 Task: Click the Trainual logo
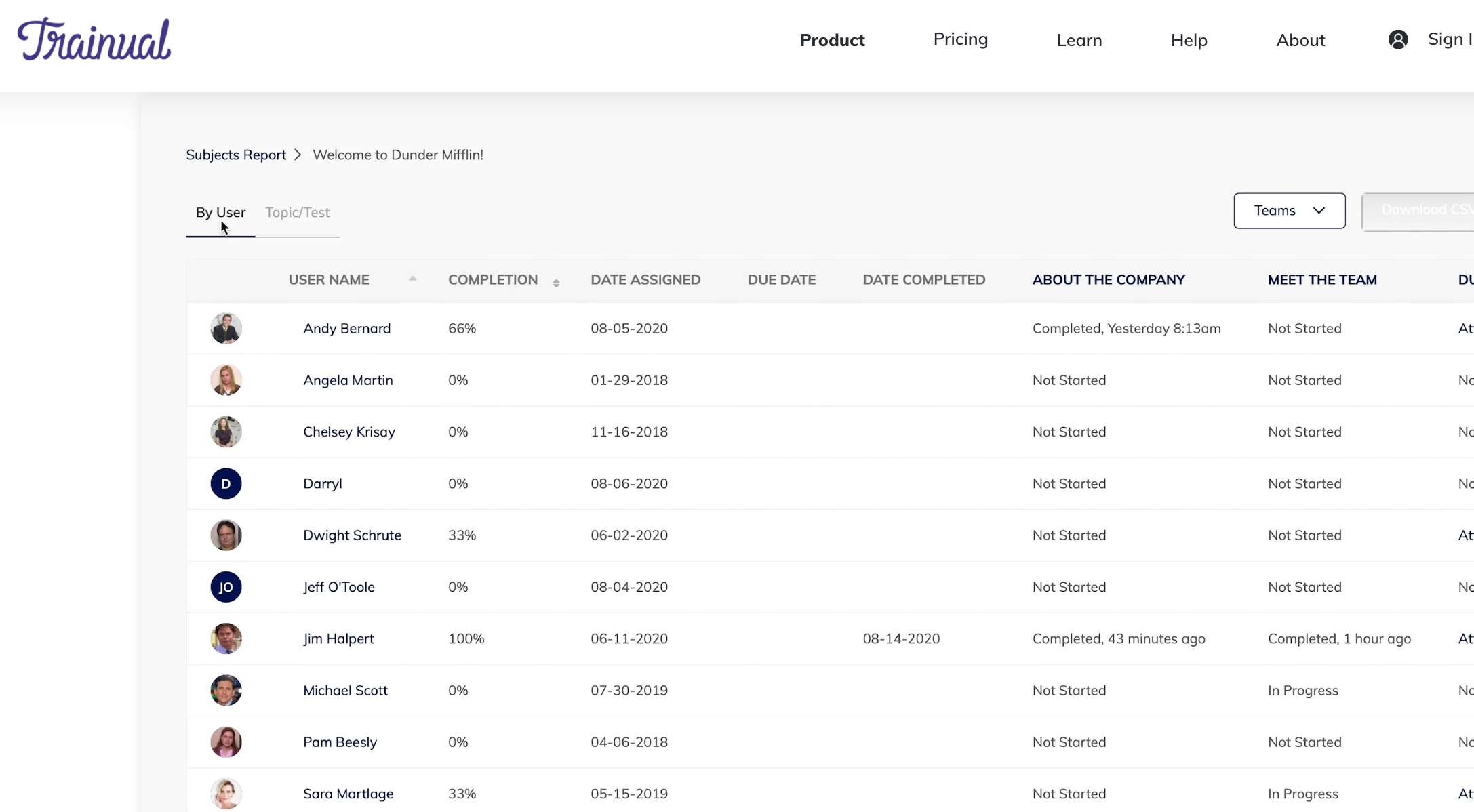point(94,39)
